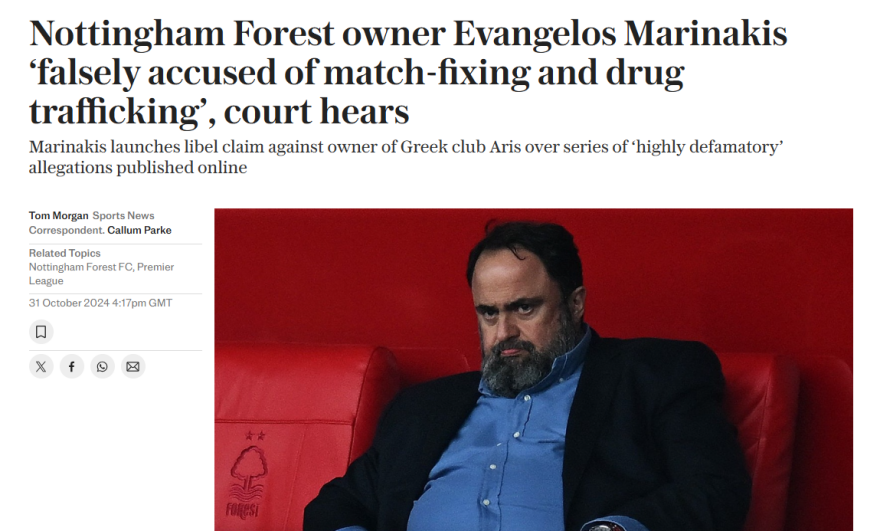Click the Nottingham Forest crest on the red seat
The height and width of the screenshot is (531, 880).
click(246, 478)
